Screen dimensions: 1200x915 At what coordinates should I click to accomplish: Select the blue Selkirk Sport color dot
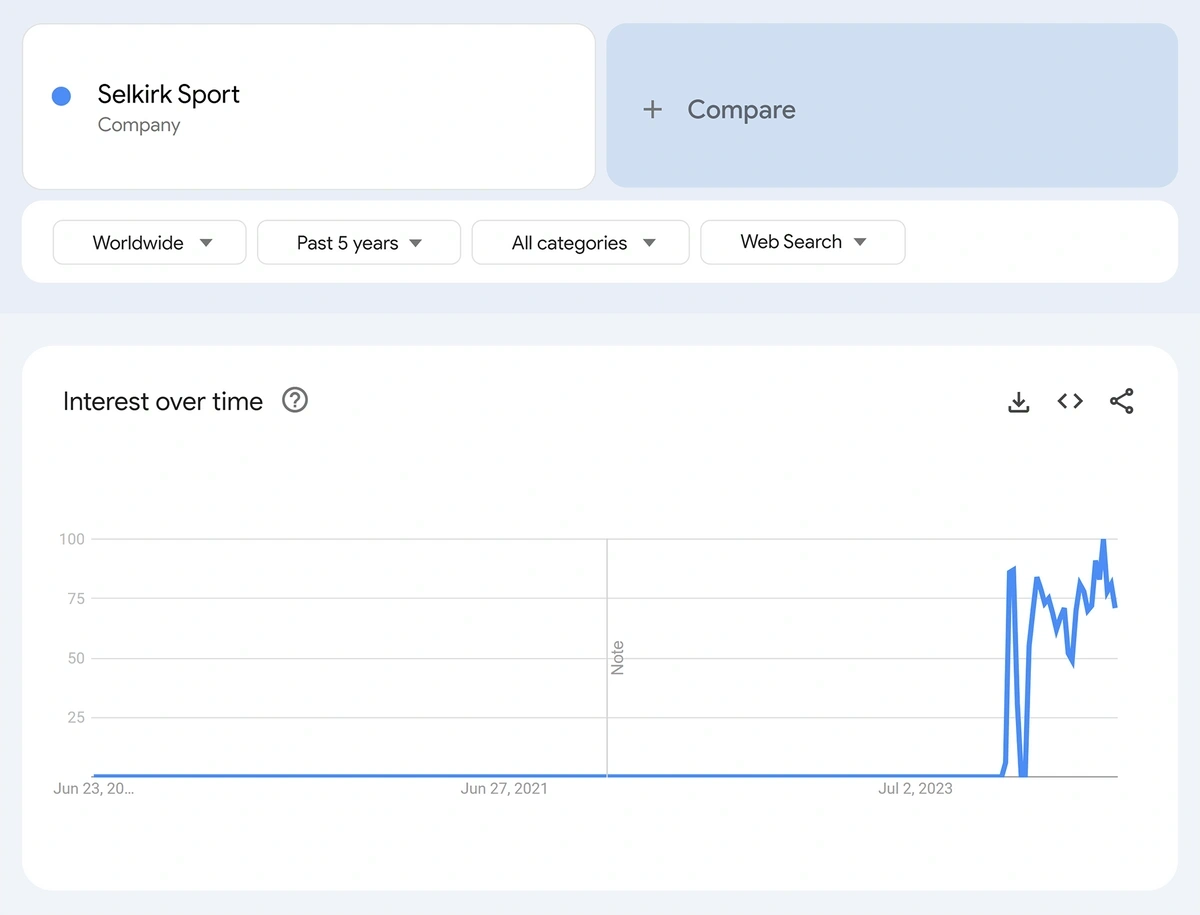click(61, 96)
